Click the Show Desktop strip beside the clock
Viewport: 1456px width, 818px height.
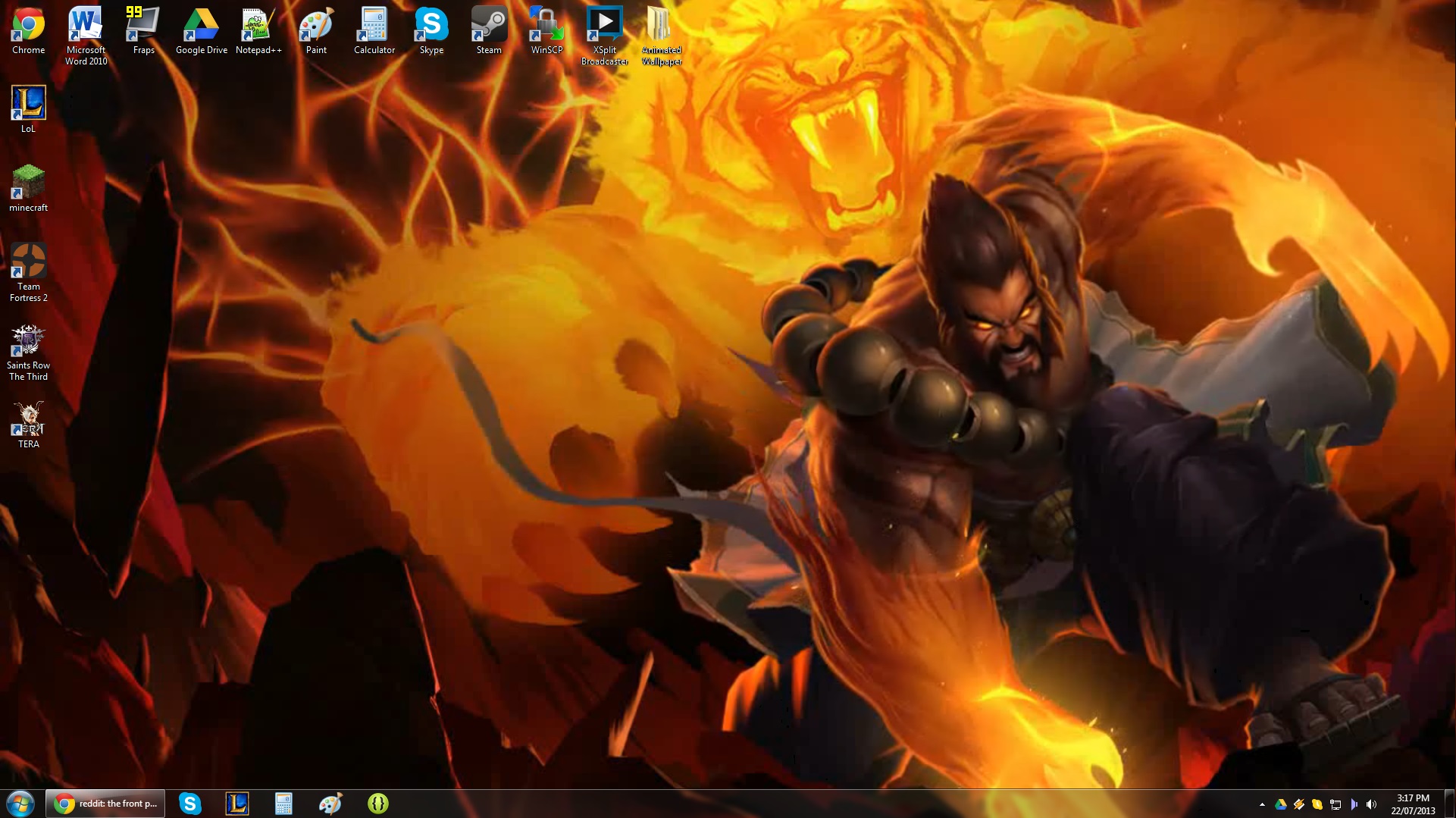click(1451, 804)
